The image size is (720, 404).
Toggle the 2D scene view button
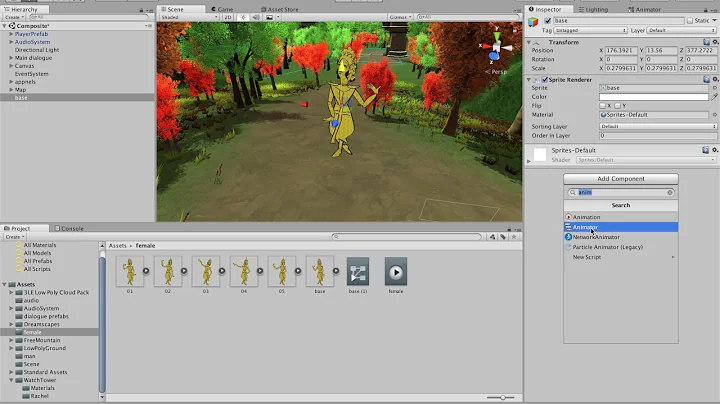click(x=227, y=17)
